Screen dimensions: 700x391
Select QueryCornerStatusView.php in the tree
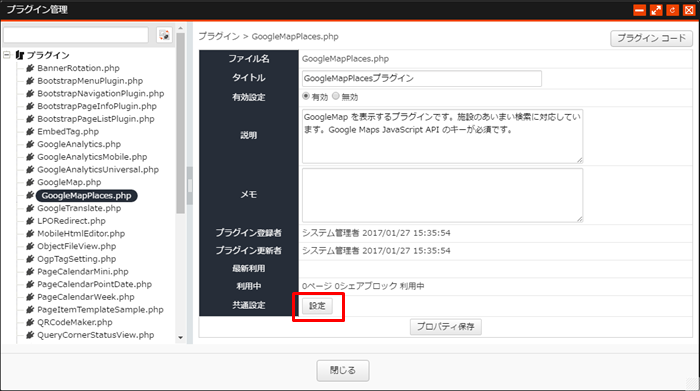(x=96, y=335)
